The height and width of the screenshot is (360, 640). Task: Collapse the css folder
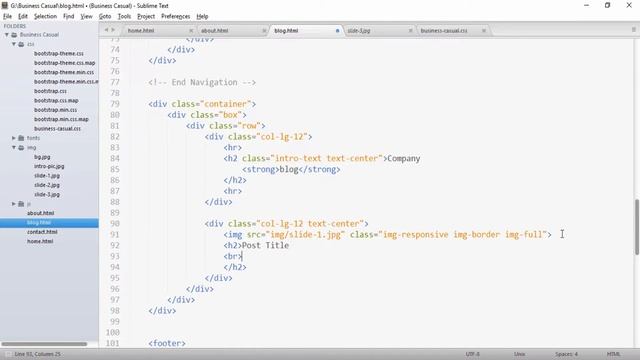tap(13, 44)
